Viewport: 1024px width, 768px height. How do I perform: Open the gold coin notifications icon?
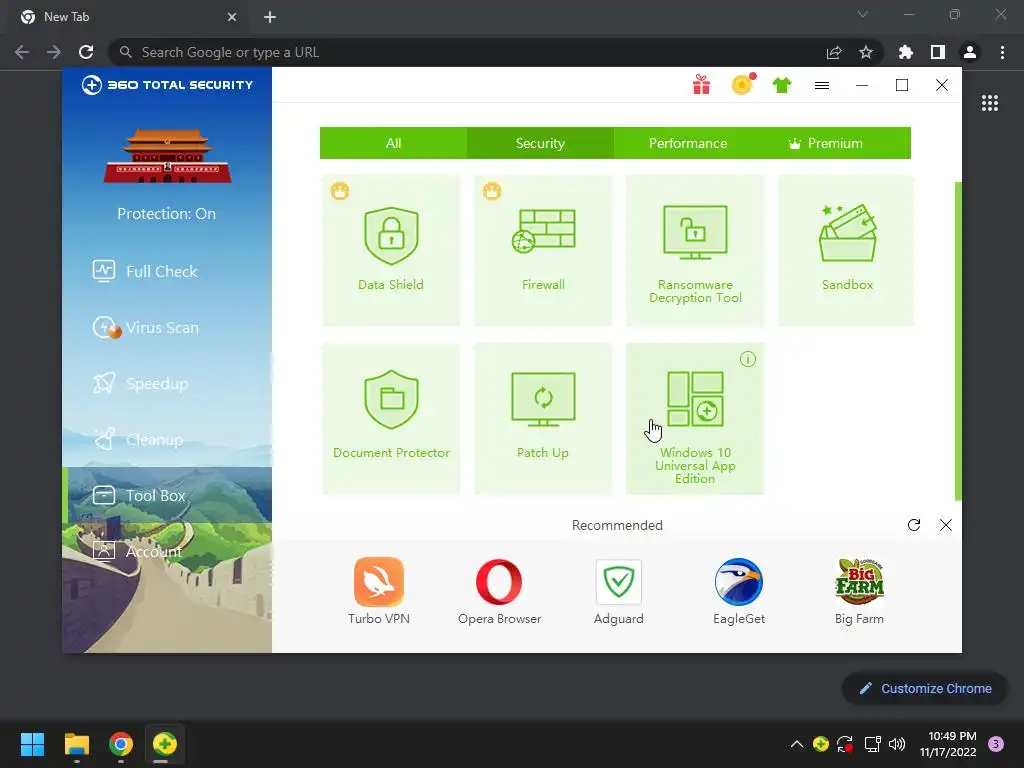tap(743, 85)
